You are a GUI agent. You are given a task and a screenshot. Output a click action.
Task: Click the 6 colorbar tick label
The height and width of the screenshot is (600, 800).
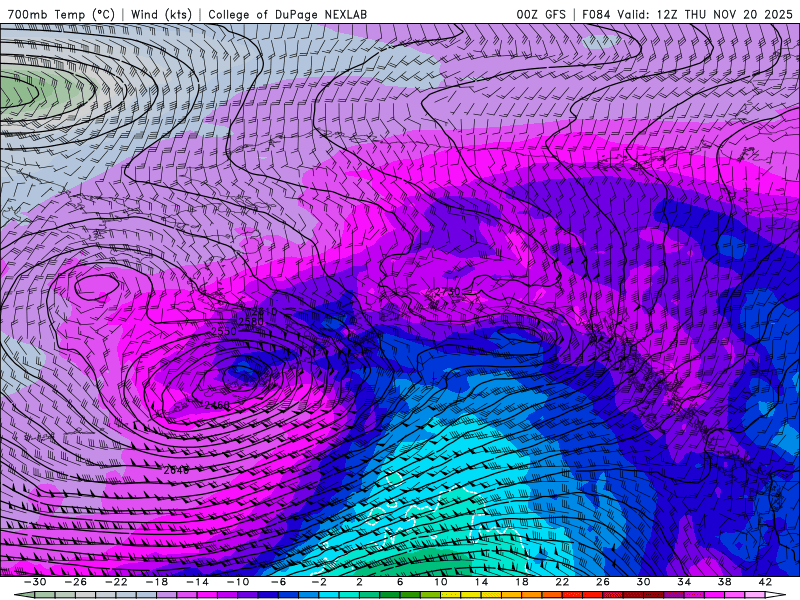click(400, 582)
